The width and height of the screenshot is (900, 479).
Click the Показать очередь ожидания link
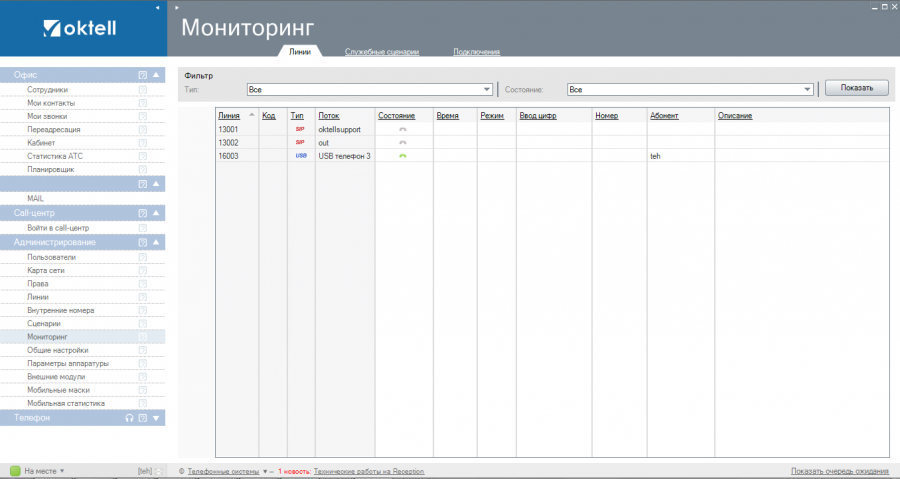840,470
